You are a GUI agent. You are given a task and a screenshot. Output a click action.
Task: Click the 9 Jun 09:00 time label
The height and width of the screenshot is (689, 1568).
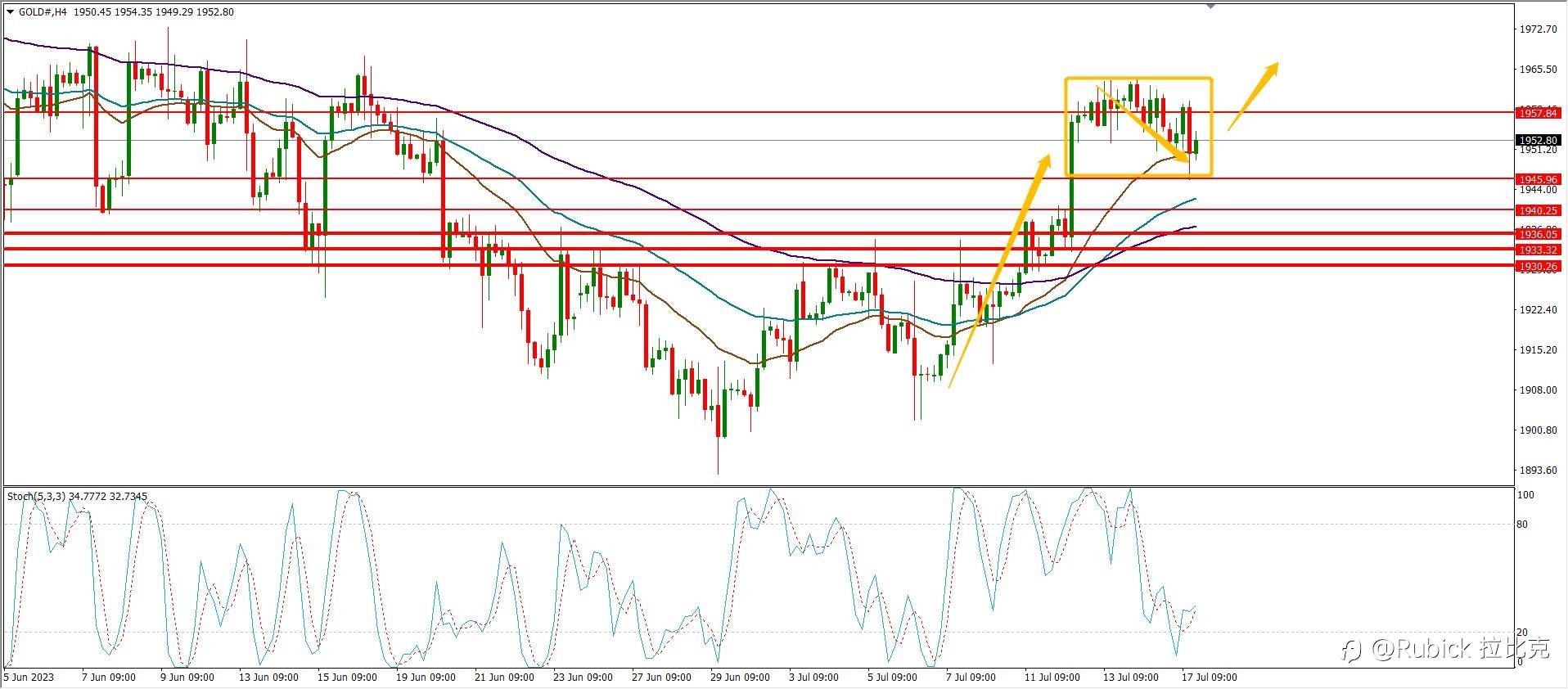click(x=187, y=678)
